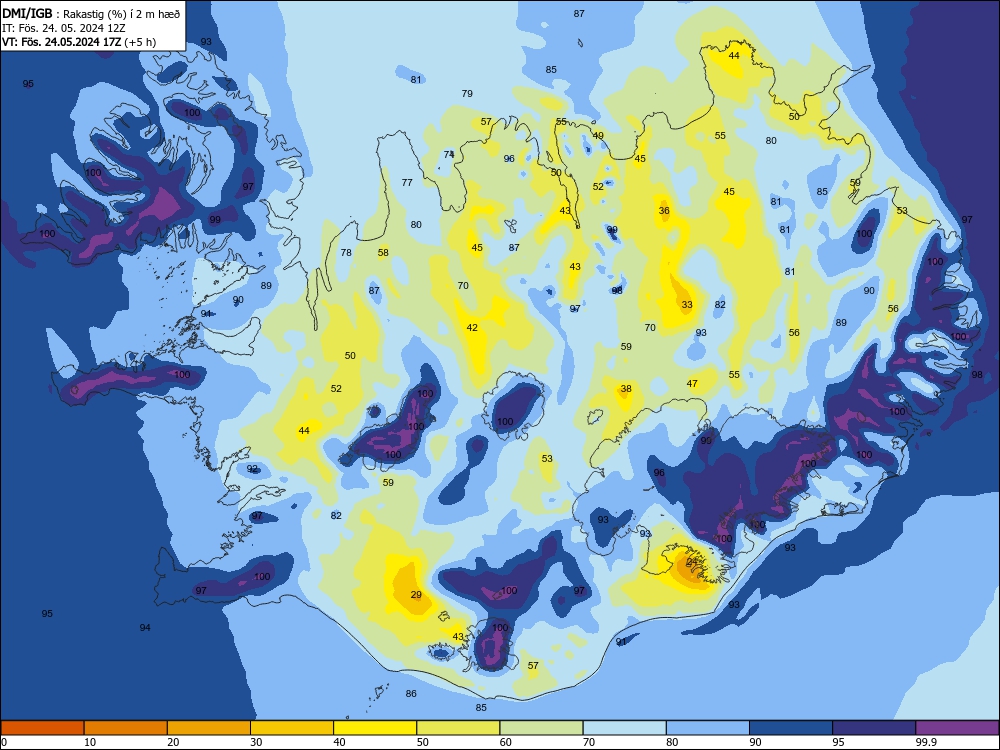Screen dimensions: 1000x750
Task: Select the golden 30–40 legend swatch
Action: [x=292, y=728]
